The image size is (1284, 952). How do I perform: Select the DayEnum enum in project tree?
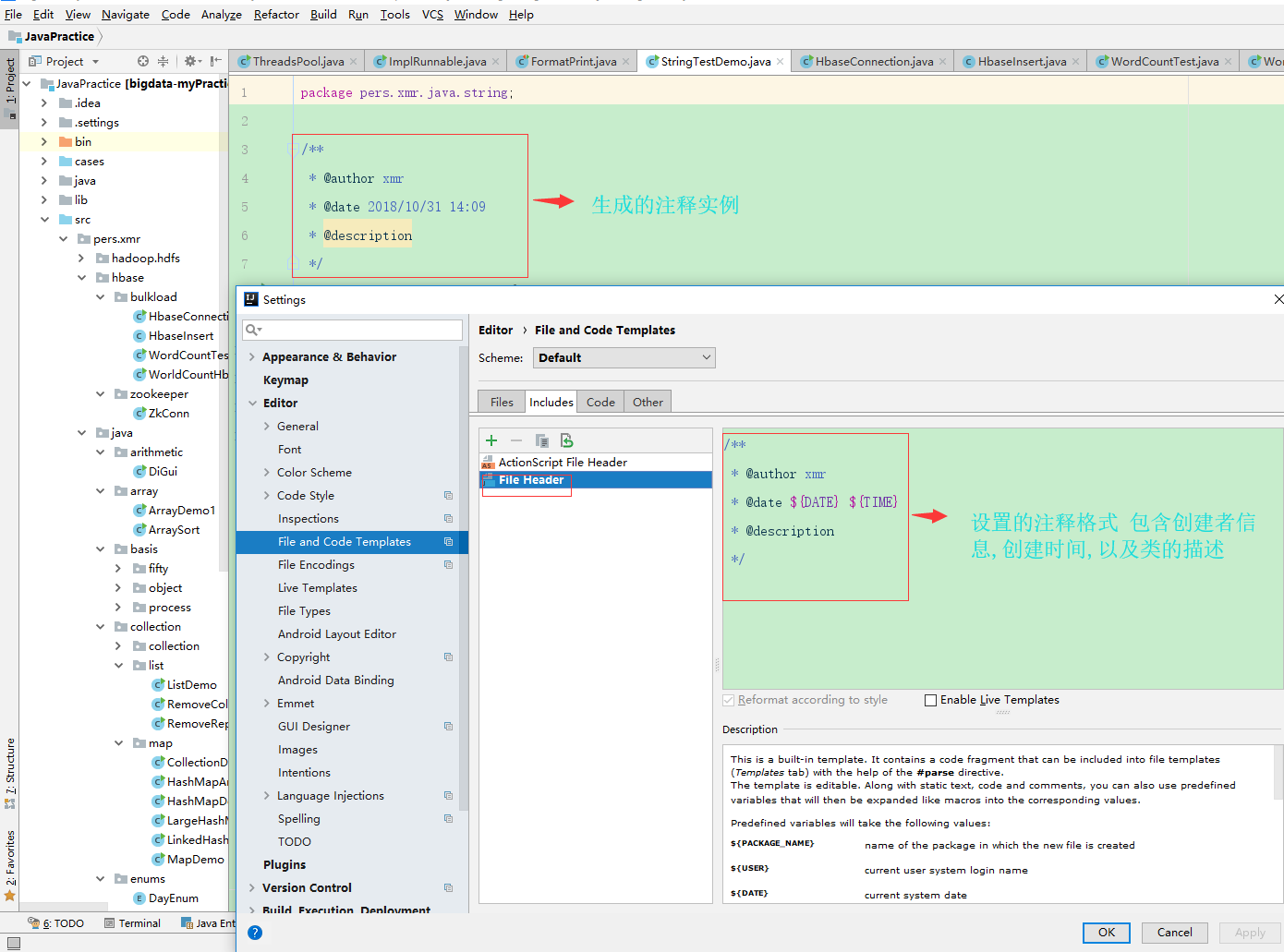[x=173, y=898]
